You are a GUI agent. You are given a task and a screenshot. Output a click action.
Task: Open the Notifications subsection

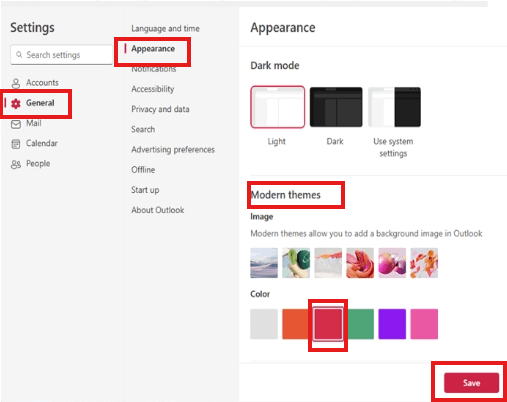(154, 69)
